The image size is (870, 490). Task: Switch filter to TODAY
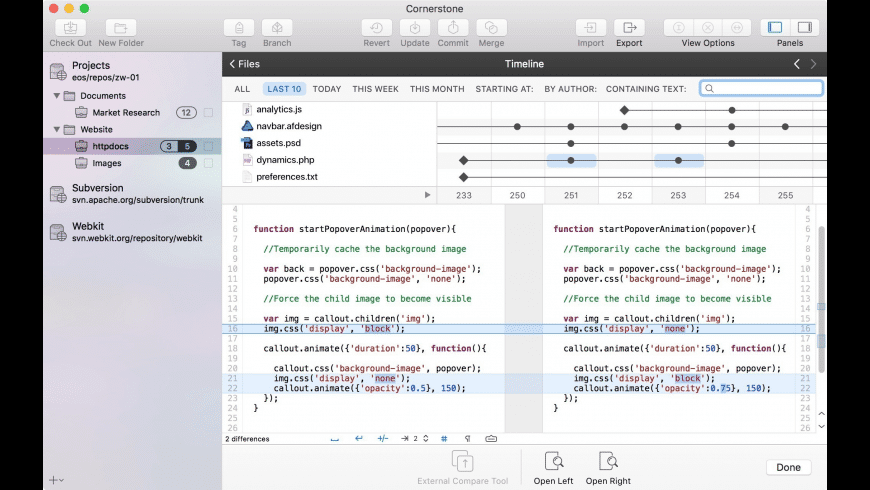click(326, 89)
